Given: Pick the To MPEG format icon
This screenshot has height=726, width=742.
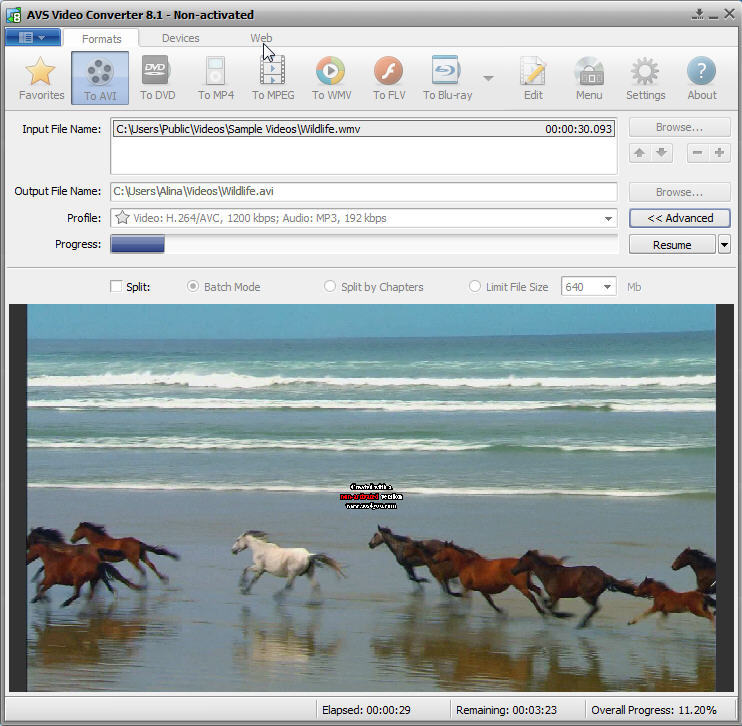Looking at the screenshot, I should 273,70.
